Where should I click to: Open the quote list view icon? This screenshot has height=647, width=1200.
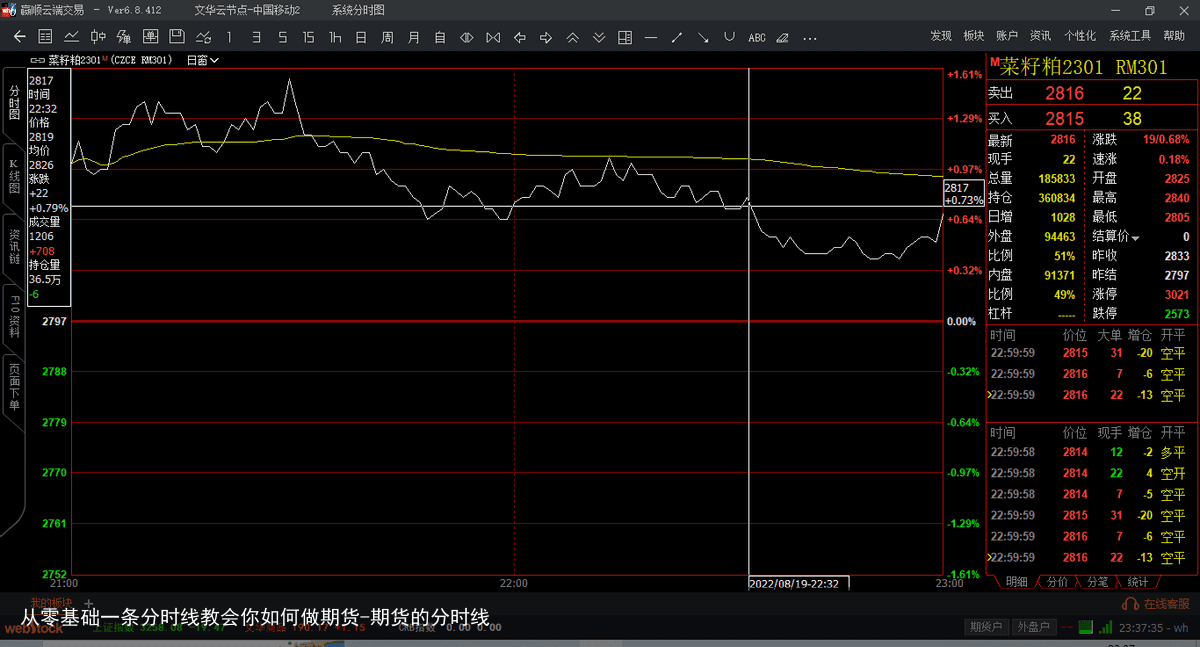(x=45, y=37)
